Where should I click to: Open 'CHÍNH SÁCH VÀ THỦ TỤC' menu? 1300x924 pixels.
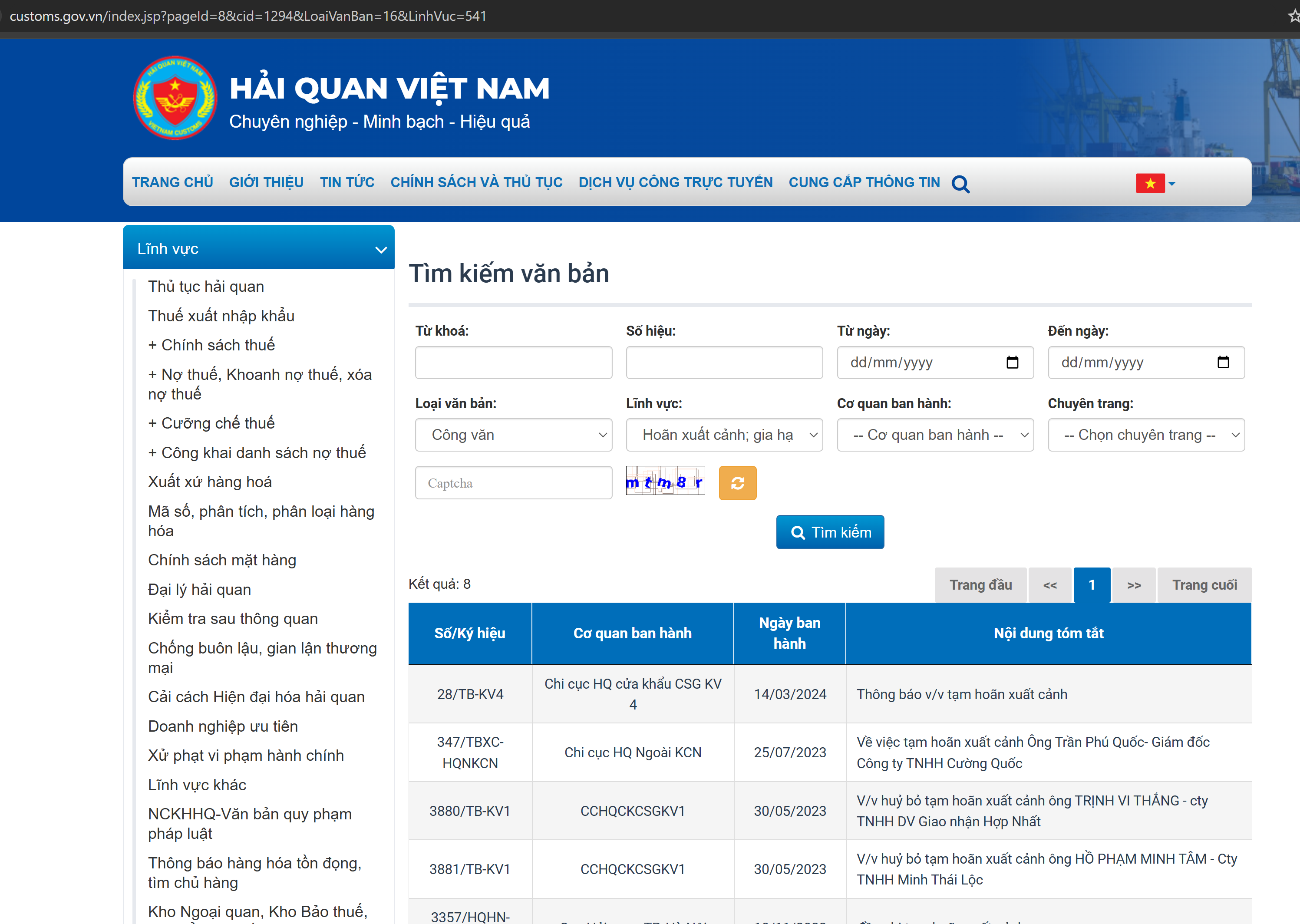coord(476,182)
